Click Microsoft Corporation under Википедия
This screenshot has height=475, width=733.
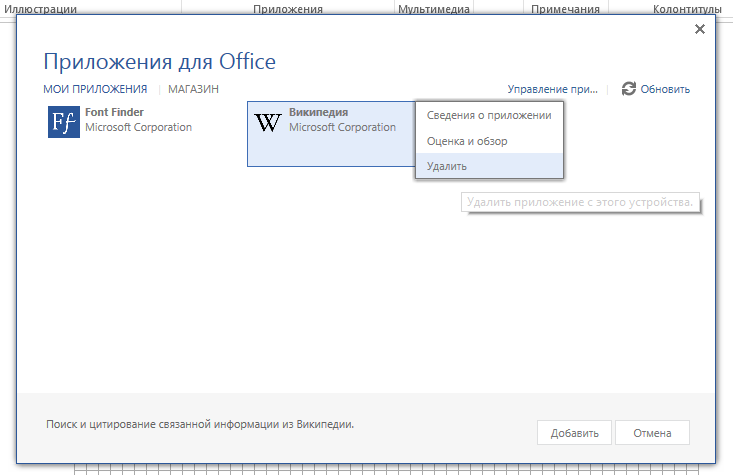tap(342, 127)
